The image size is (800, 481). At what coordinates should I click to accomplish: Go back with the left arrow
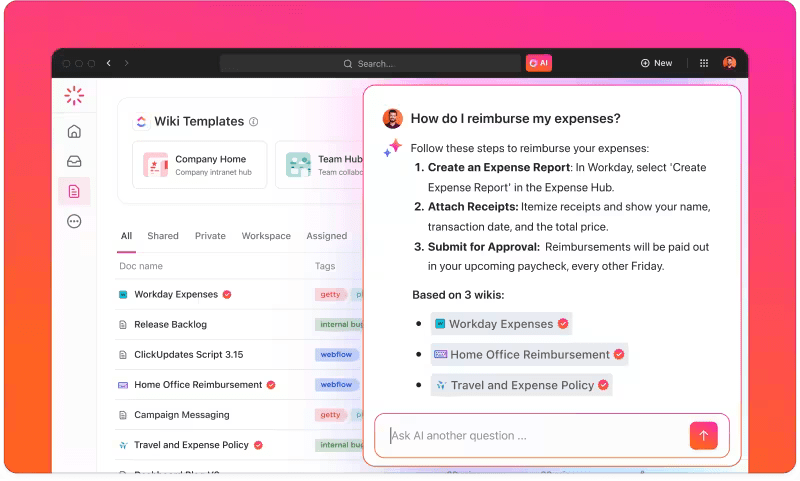(109, 63)
